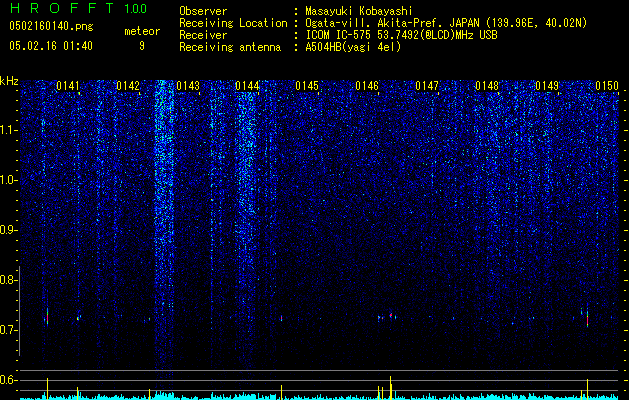Click the 0143 time marker
This screenshot has height=400, width=629.
point(188,86)
